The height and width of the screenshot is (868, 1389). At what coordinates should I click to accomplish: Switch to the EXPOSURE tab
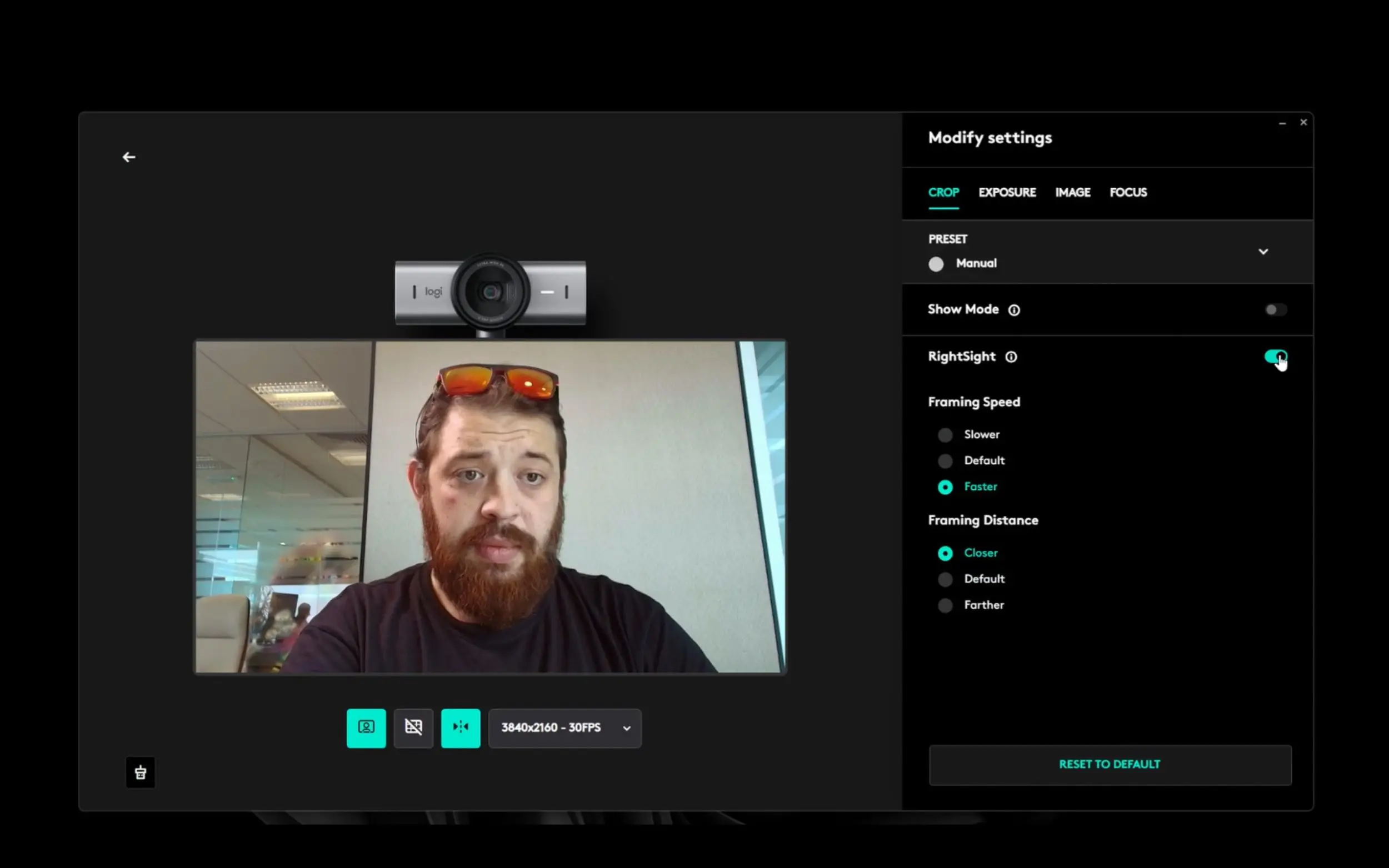click(x=1007, y=192)
